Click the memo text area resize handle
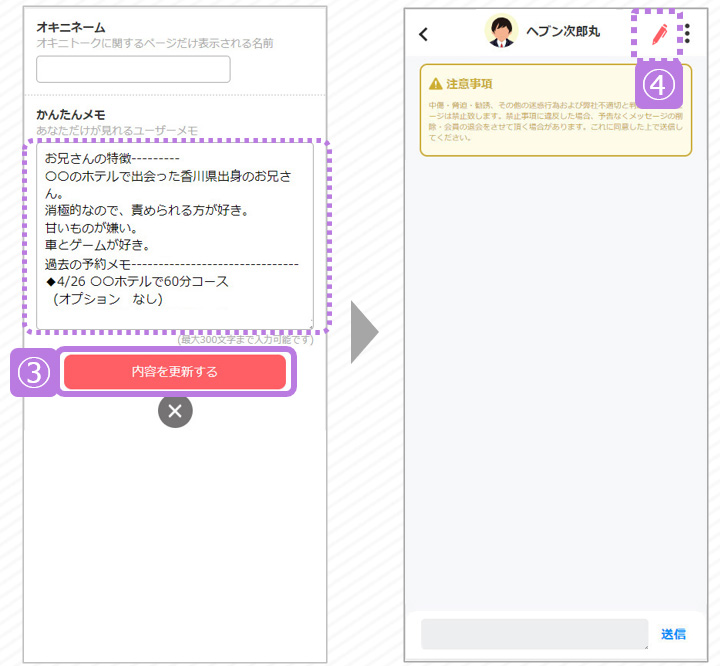 pos(310,324)
